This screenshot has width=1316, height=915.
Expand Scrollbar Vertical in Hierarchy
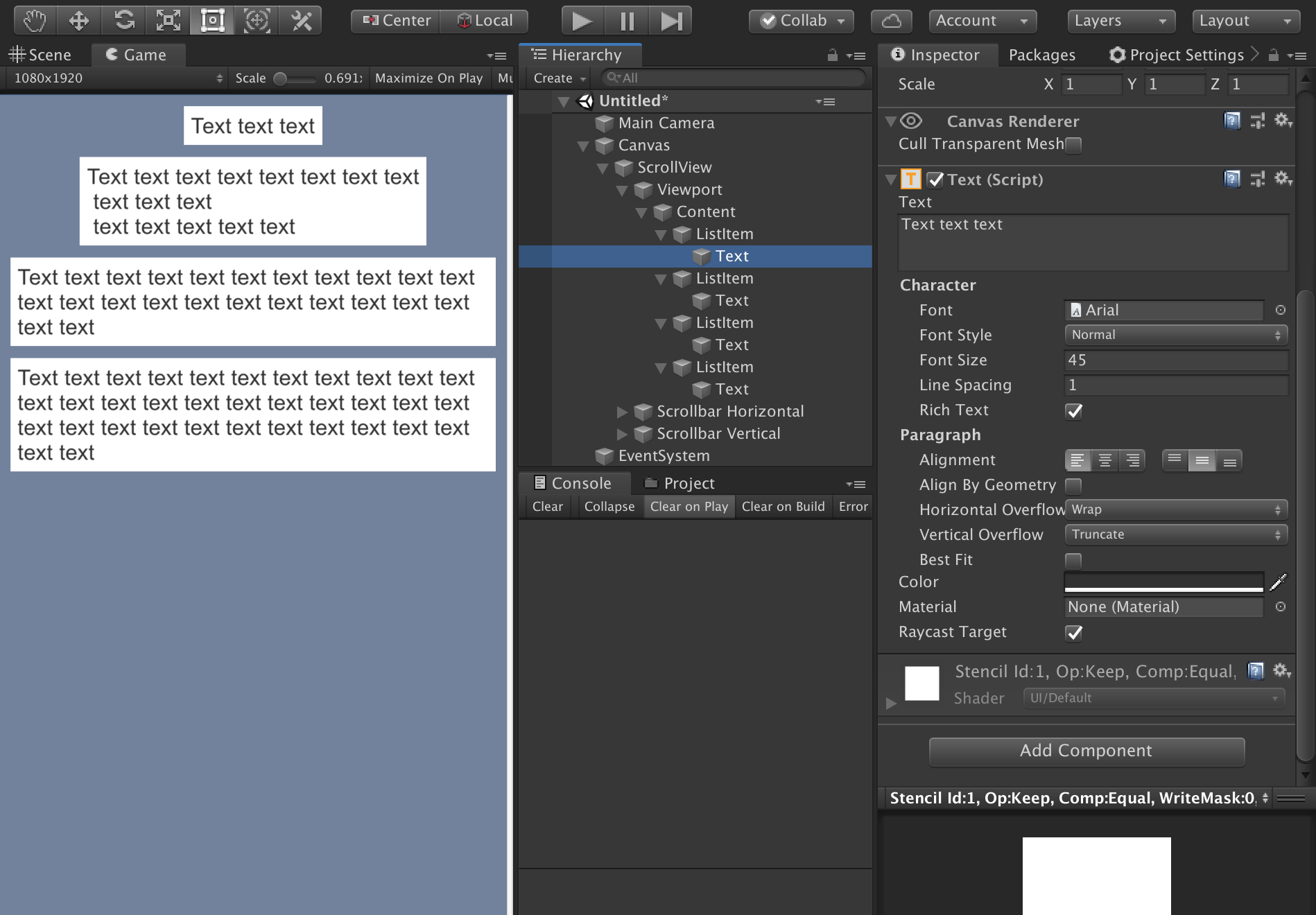622,434
